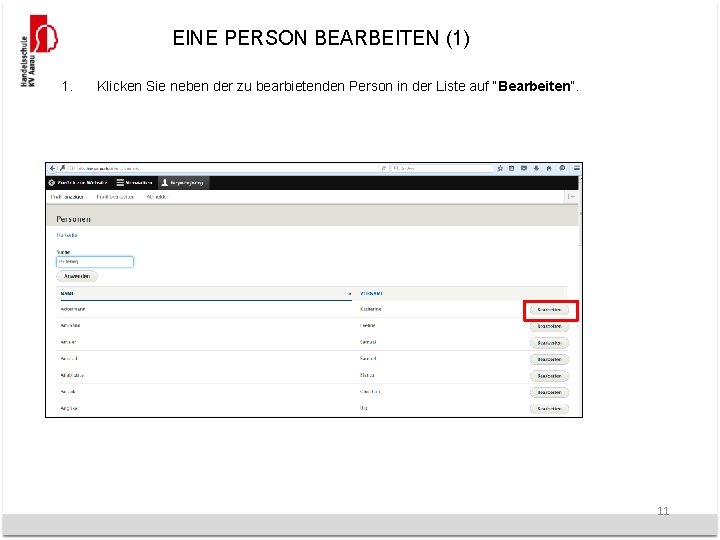Open the Verwalten menu in admin bar

coord(134,183)
